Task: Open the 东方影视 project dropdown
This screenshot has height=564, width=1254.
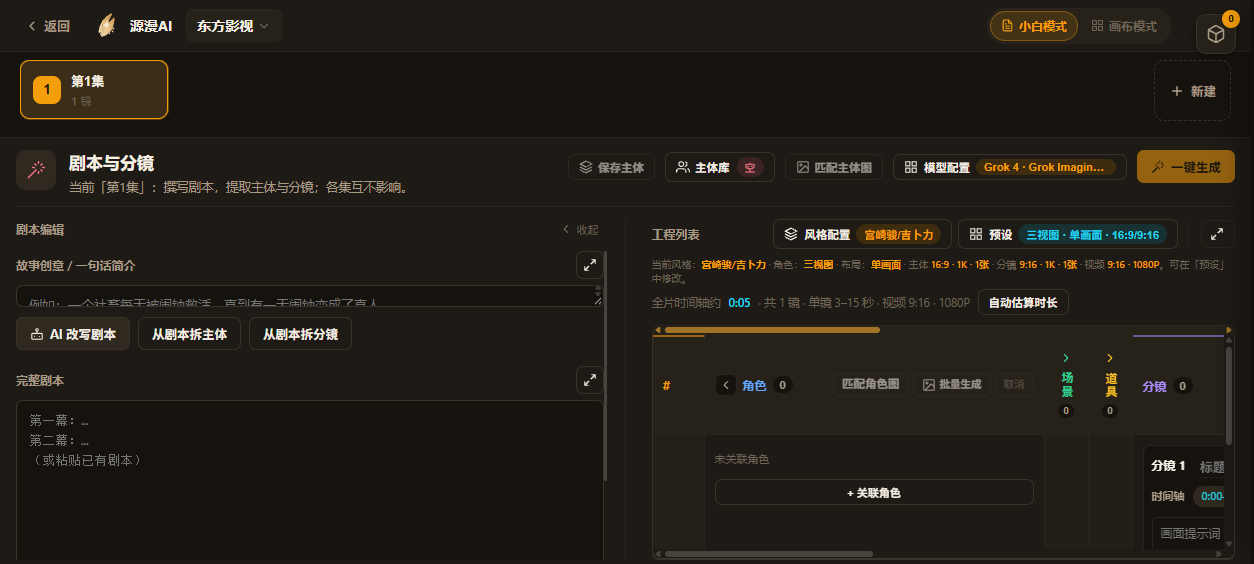Action: 233,26
